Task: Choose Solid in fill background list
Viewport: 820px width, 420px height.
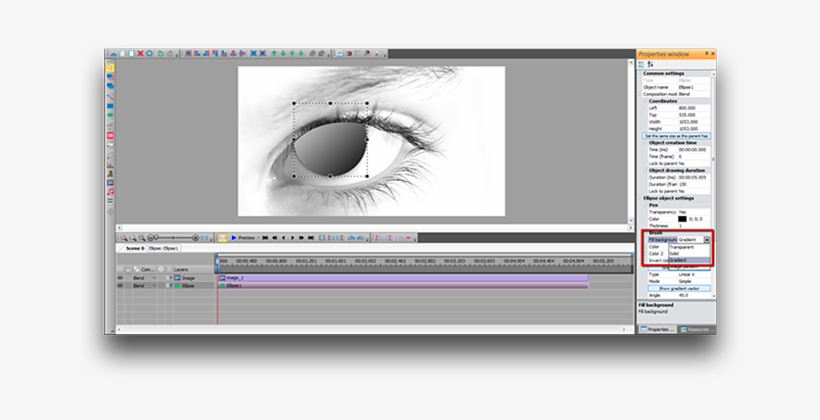Action: [689, 253]
